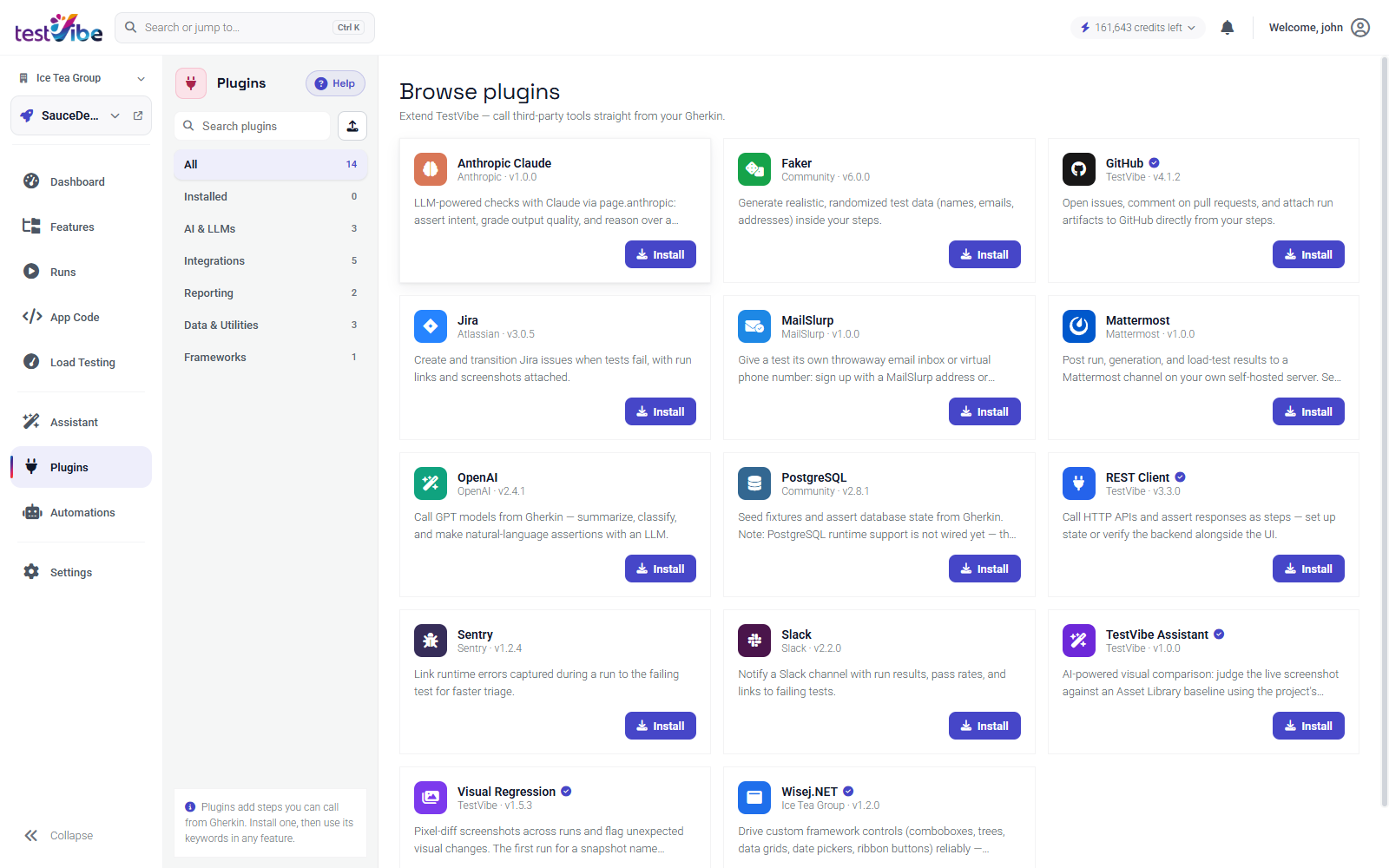The width and height of the screenshot is (1389, 868).
Task: Click the Sentry plugin icon
Action: (x=431, y=641)
